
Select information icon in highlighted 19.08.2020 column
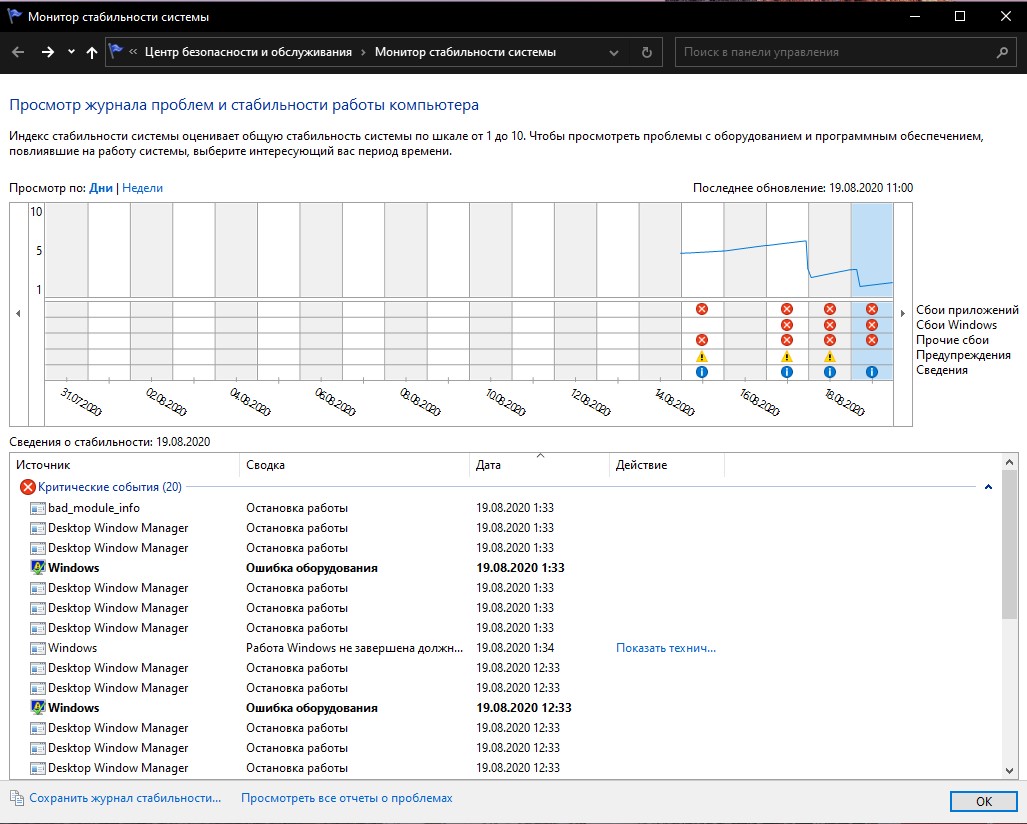872,372
